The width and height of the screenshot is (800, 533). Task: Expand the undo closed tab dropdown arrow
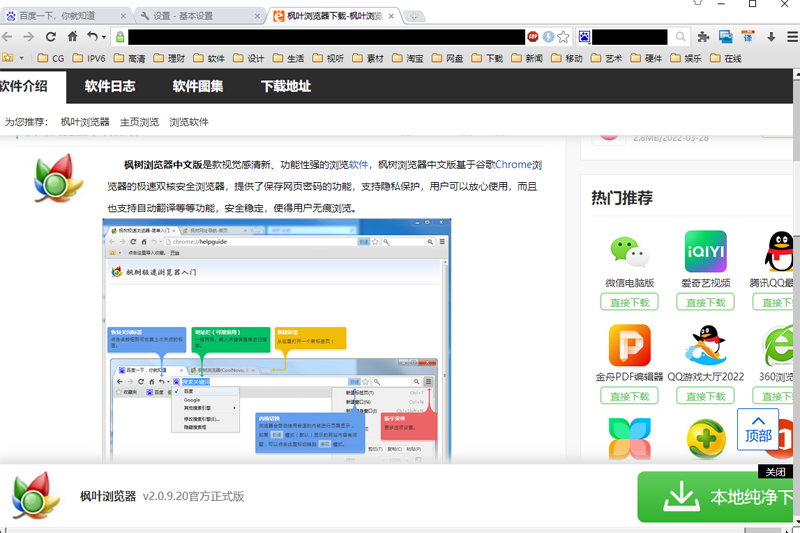(104, 37)
